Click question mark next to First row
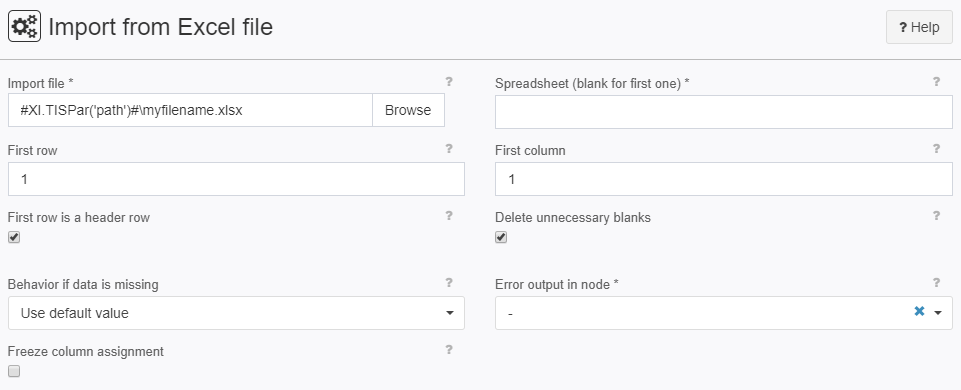Viewport: 961px width, 390px height. click(x=449, y=148)
